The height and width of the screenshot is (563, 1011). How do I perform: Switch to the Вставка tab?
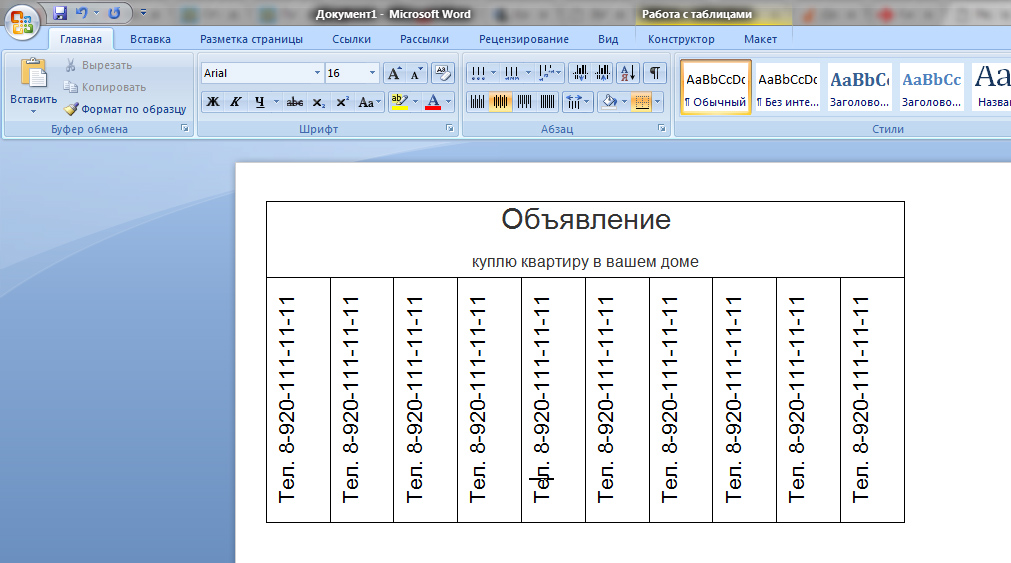(150, 39)
